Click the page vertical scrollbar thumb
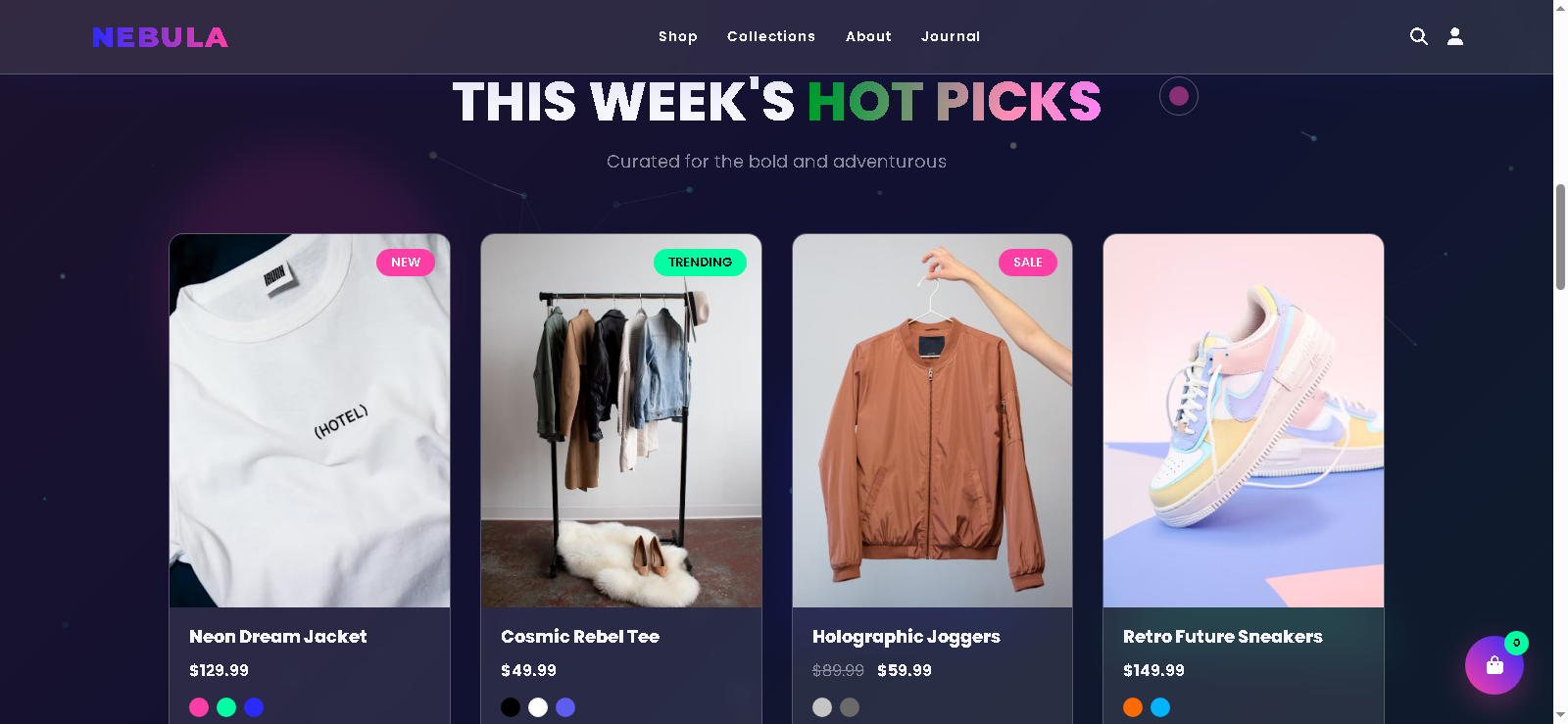1568x724 pixels. (1560, 236)
